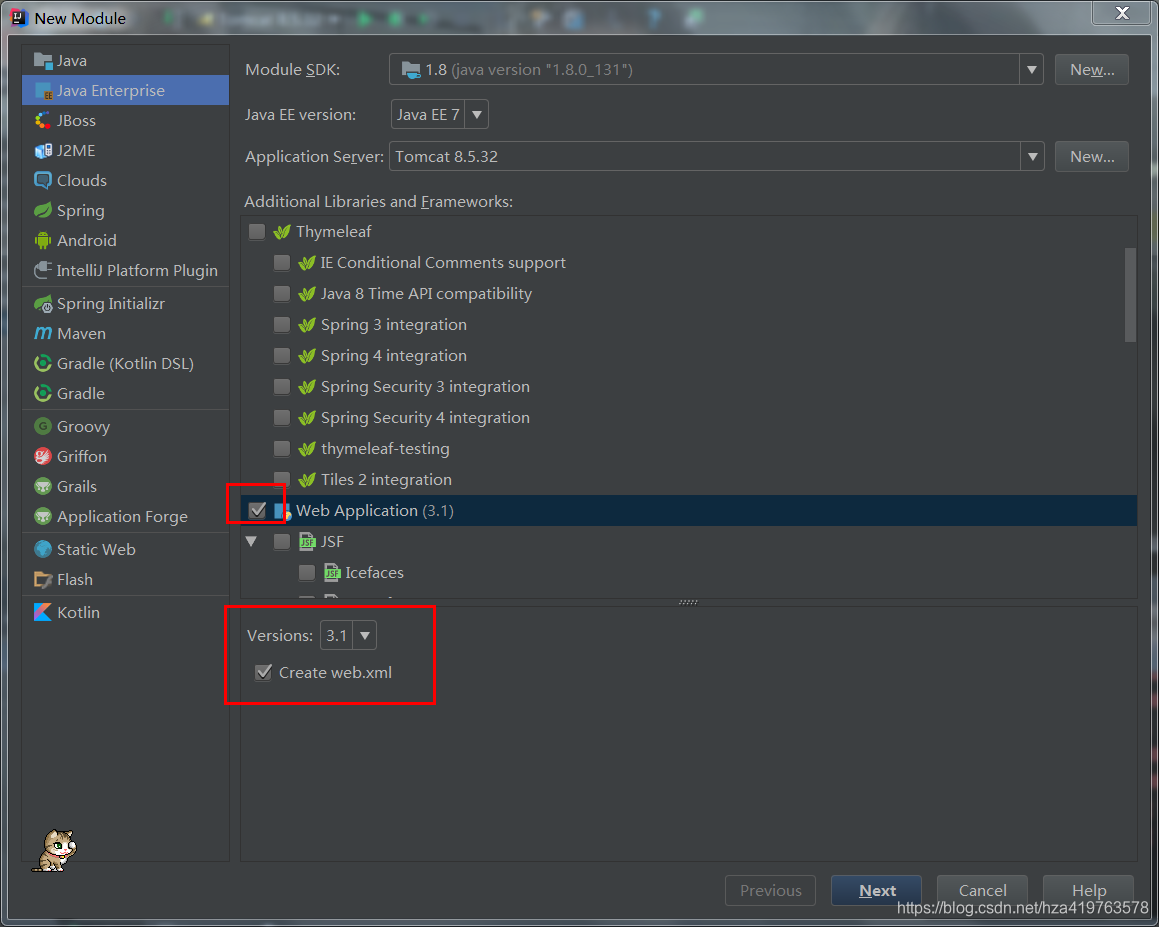
Task: Click the Grails icon in sidebar
Action: pos(43,486)
